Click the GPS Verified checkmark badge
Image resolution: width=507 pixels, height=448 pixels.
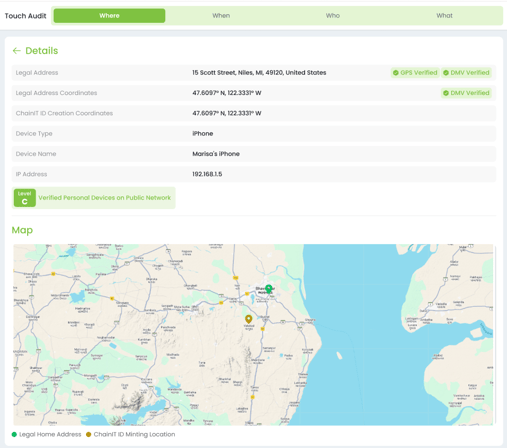pyautogui.click(x=415, y=73)
